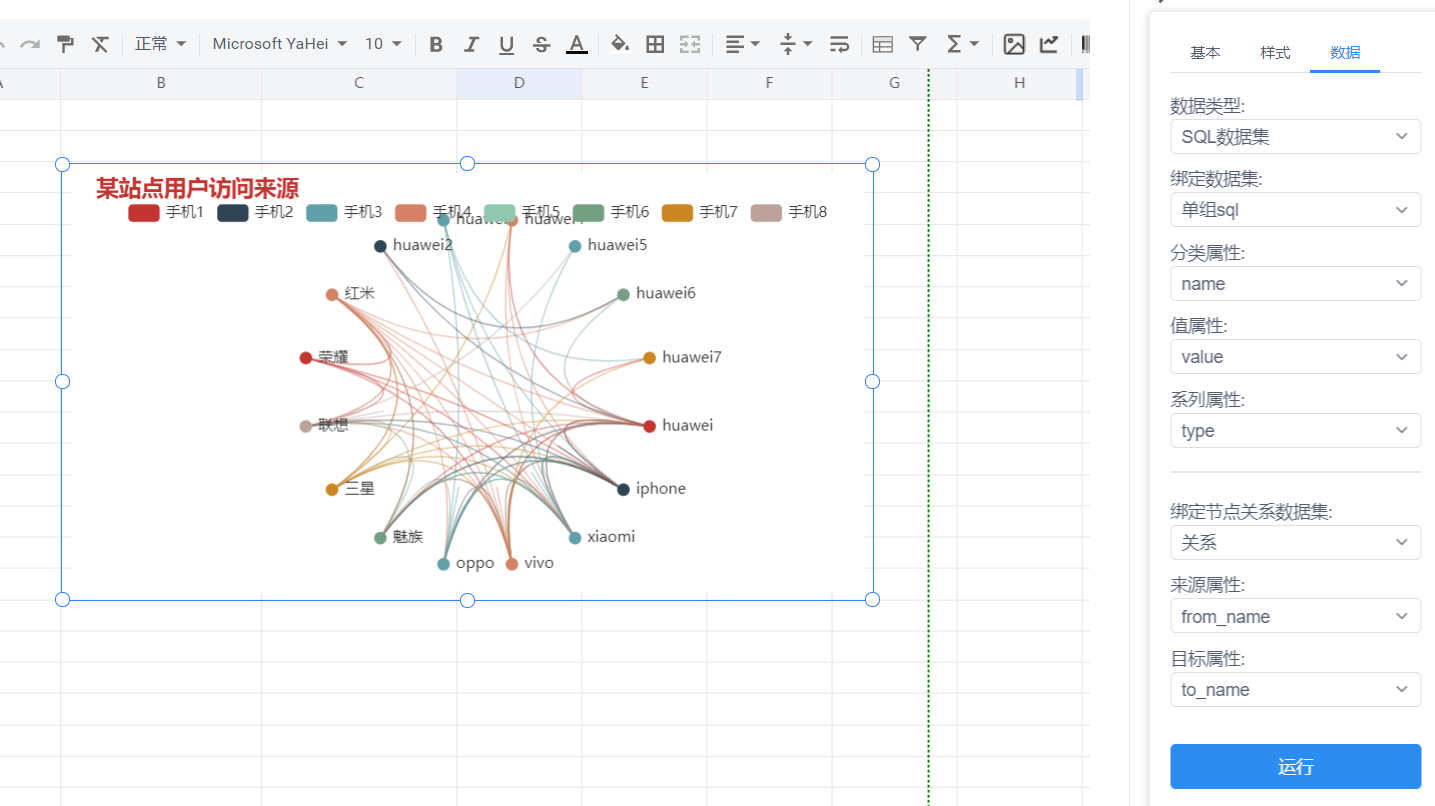This screenshot has width=1435, height=806.
Task: Open horizontal alignment options
Action: click(x=742, y=44)
